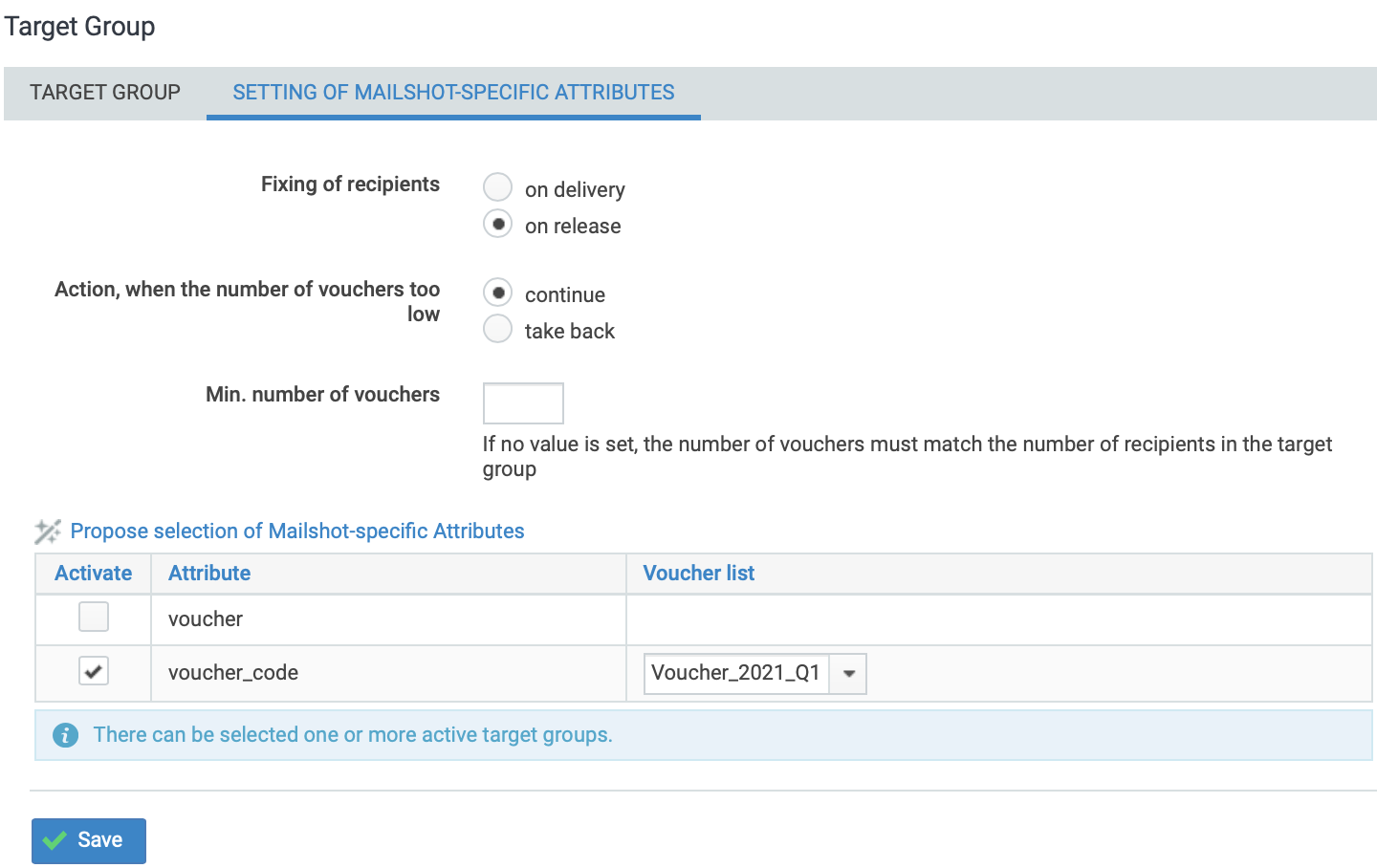This screenshot has height=868, width=1377.
Task: Click the voucher_code attribute row label
Action: (x=233, y=673)
